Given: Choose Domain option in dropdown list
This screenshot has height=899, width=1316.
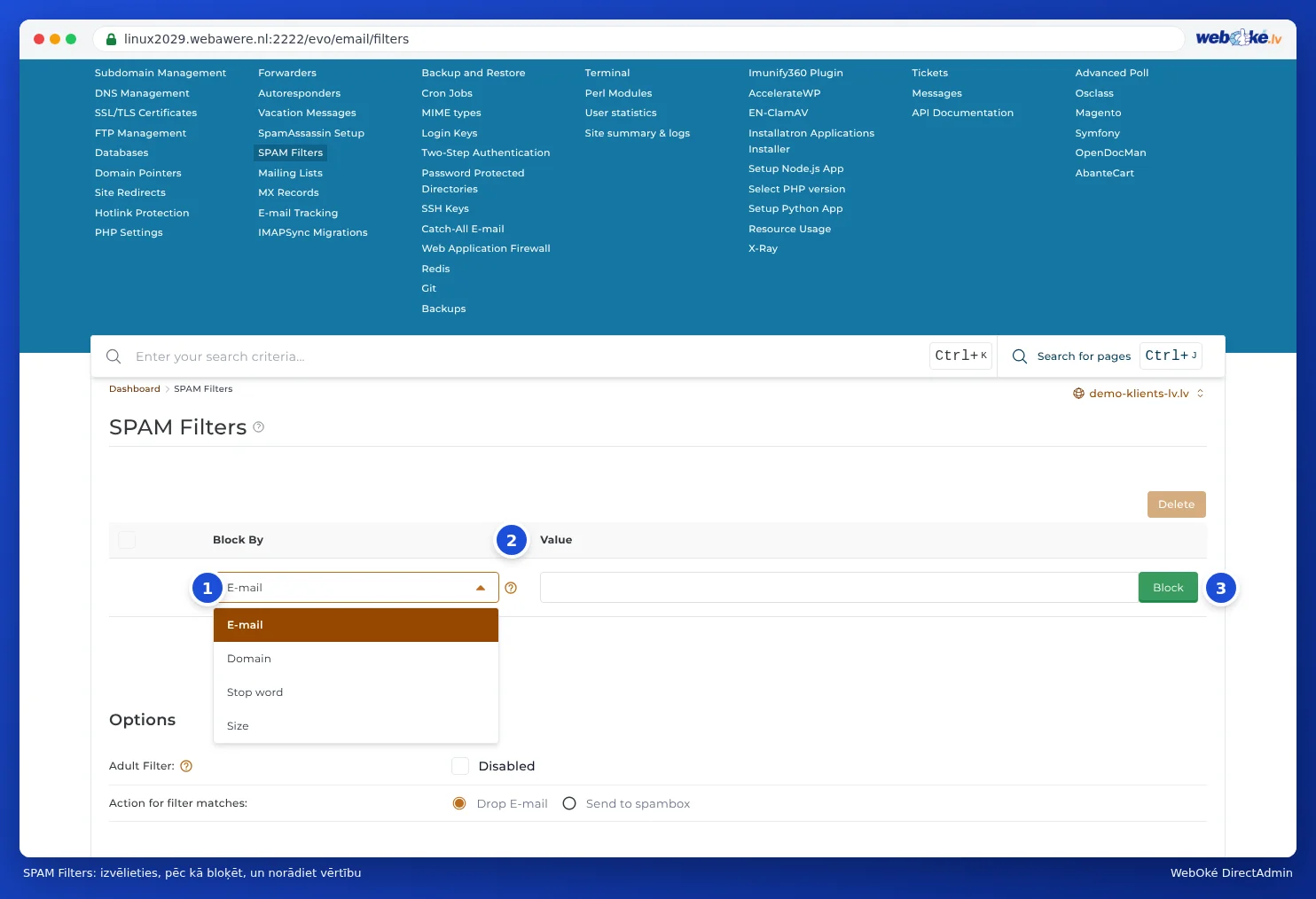Looking at the screenshot, I should tap(356, 659).
